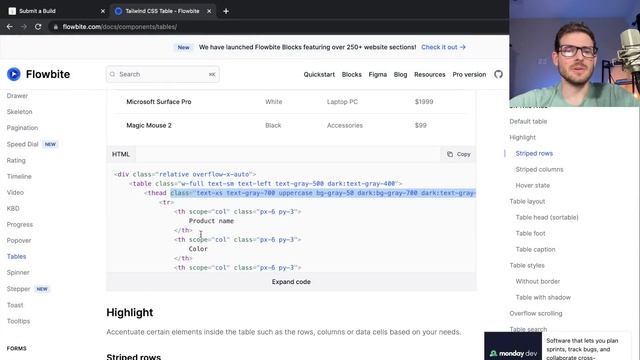
Task: Click the New badge in announcement banner
Action: tap(183, 47)
